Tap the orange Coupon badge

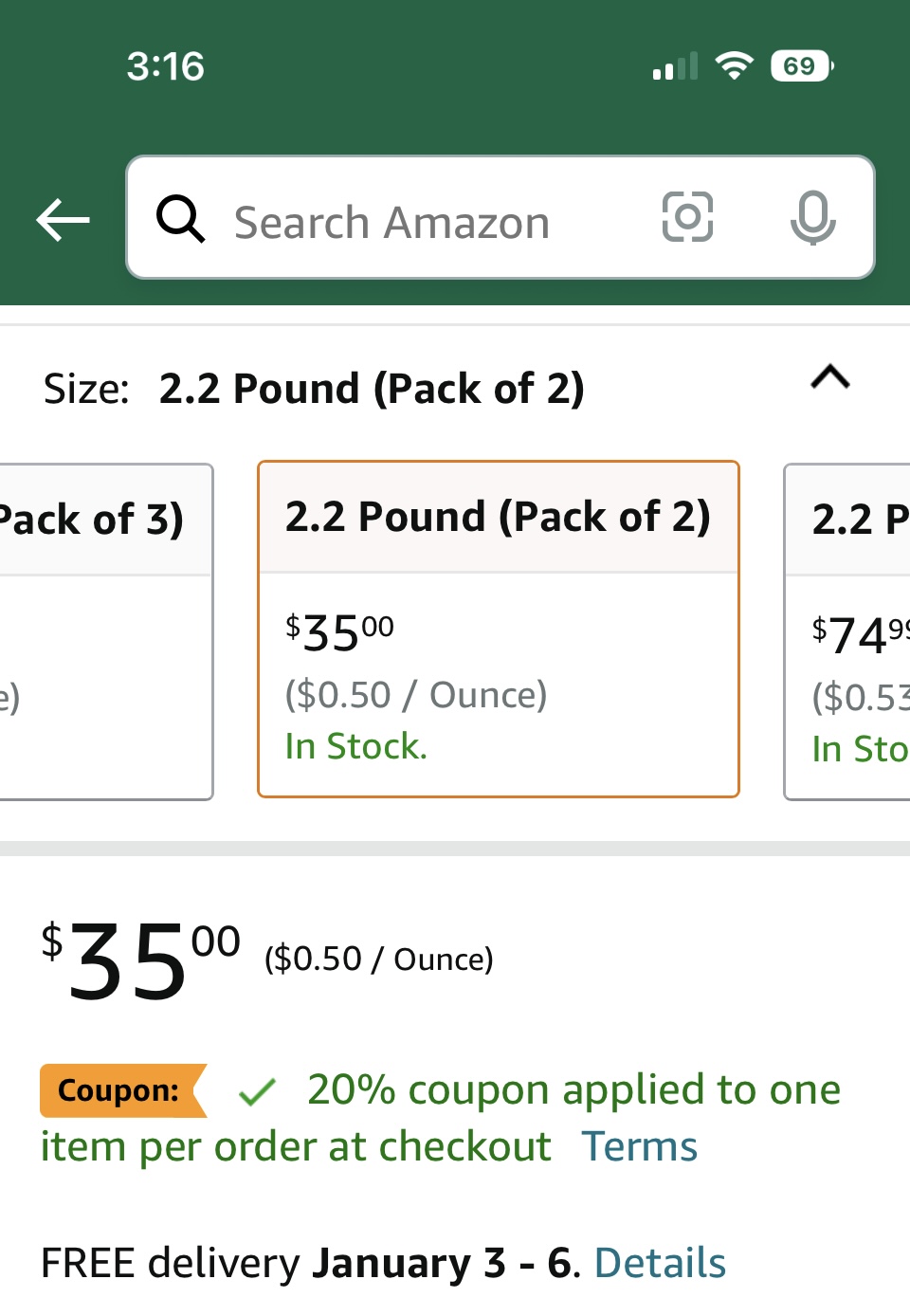120,1090
